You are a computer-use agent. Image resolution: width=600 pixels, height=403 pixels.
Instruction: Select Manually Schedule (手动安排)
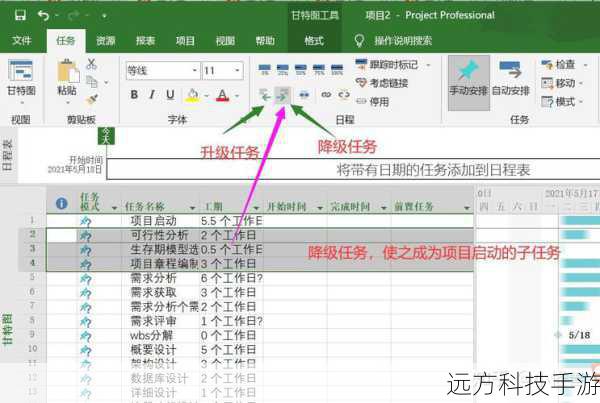point(469,83)
